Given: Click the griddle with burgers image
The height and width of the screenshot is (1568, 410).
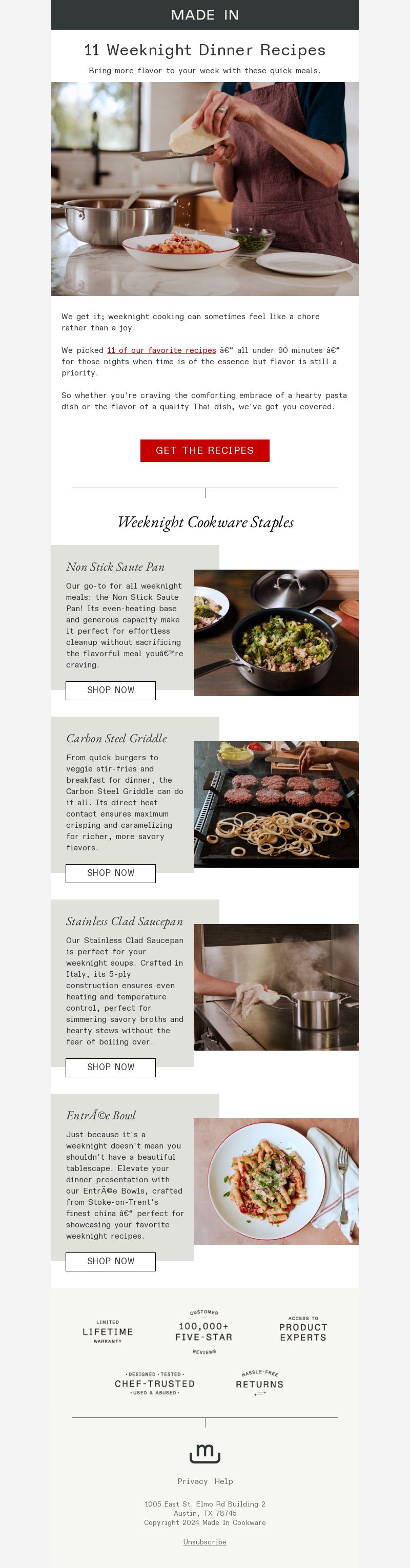Looking at the screenshot, I should [x=276, y=804].
